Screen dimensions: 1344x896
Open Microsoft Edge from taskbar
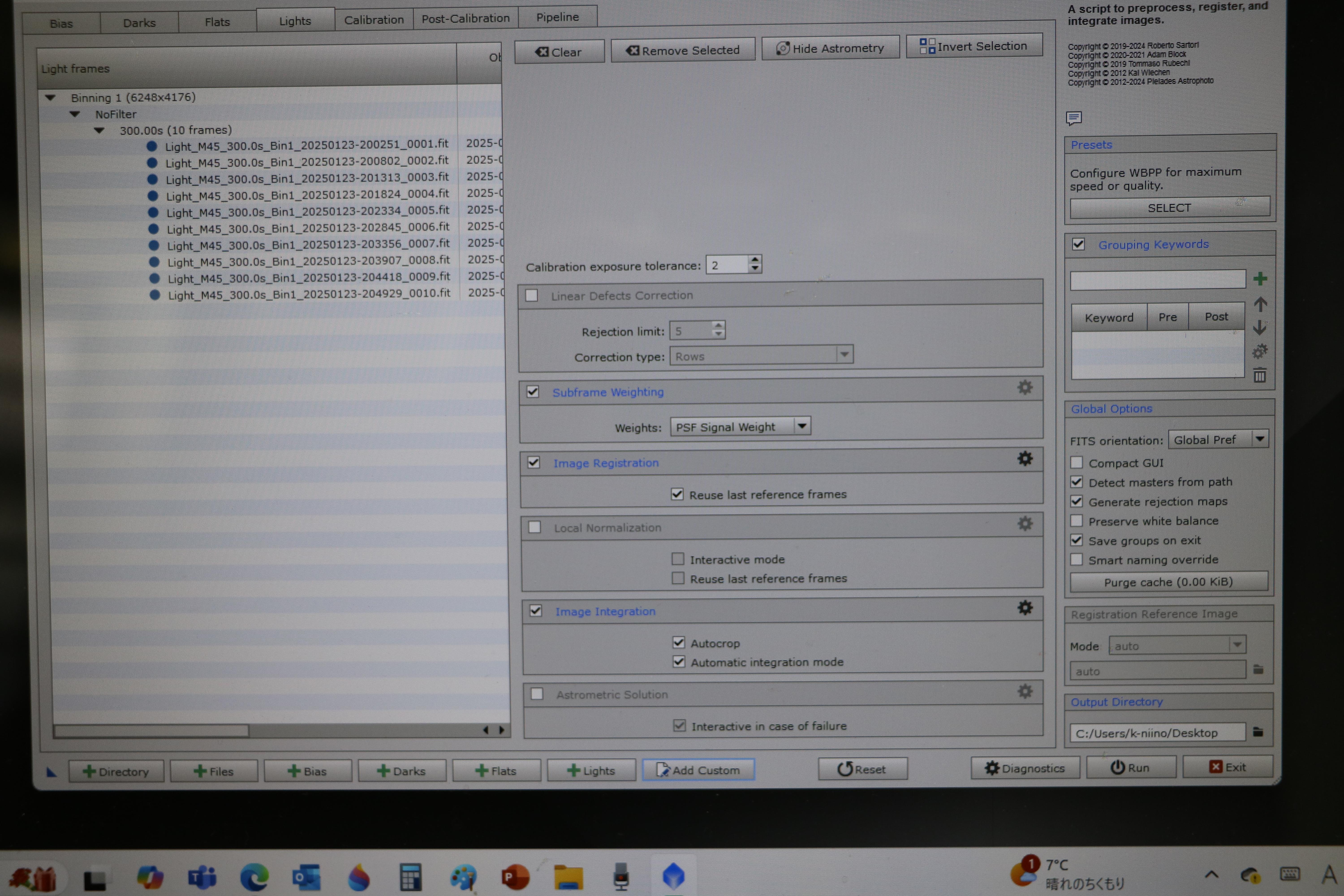[x=254, y=877]
